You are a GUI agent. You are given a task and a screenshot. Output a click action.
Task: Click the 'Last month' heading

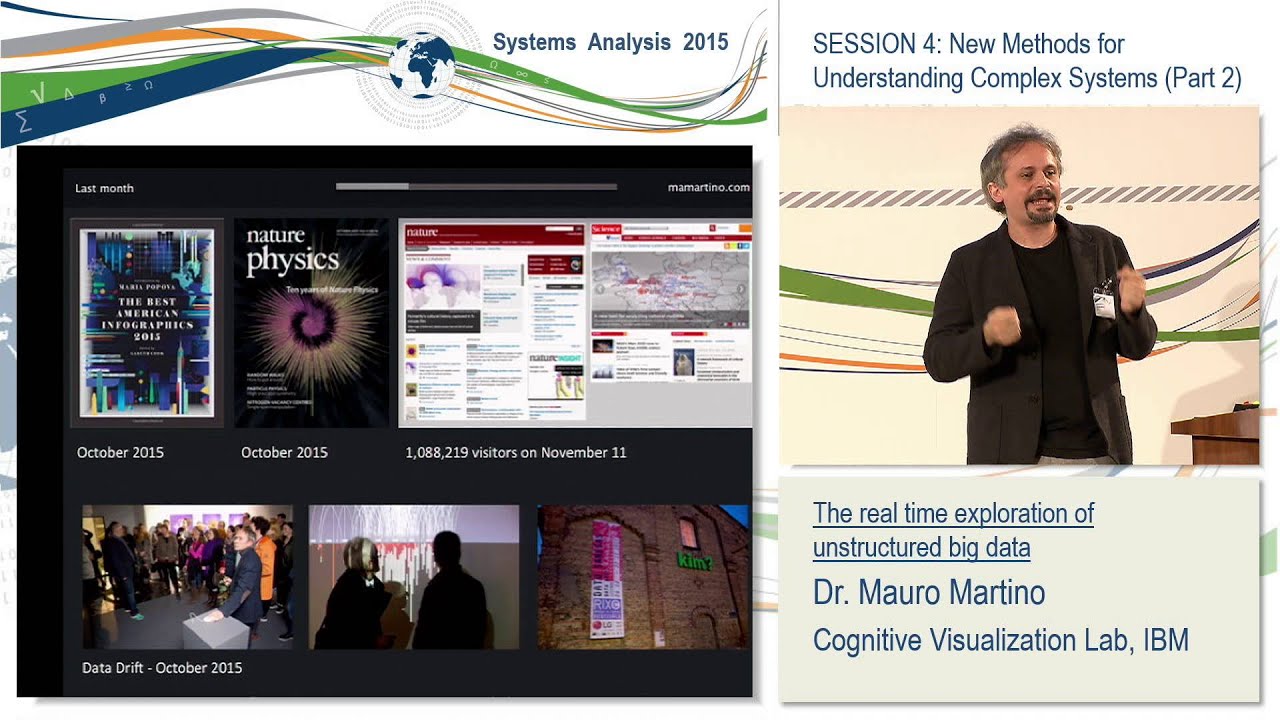coord(104,188)
